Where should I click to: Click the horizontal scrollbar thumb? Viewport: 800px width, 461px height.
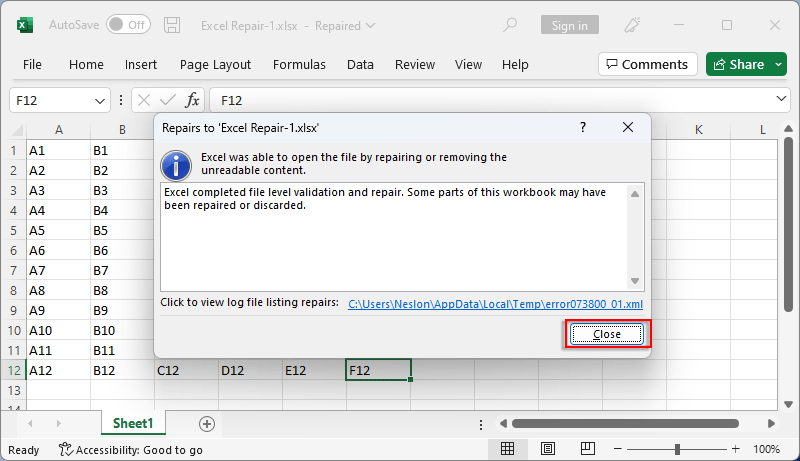(626, 423)
